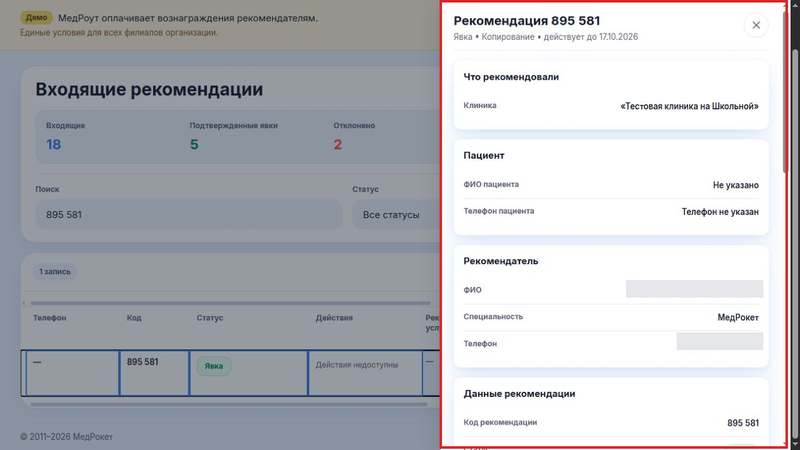
Task: Click the Телефон column header
Action: [x=49, y=317]
